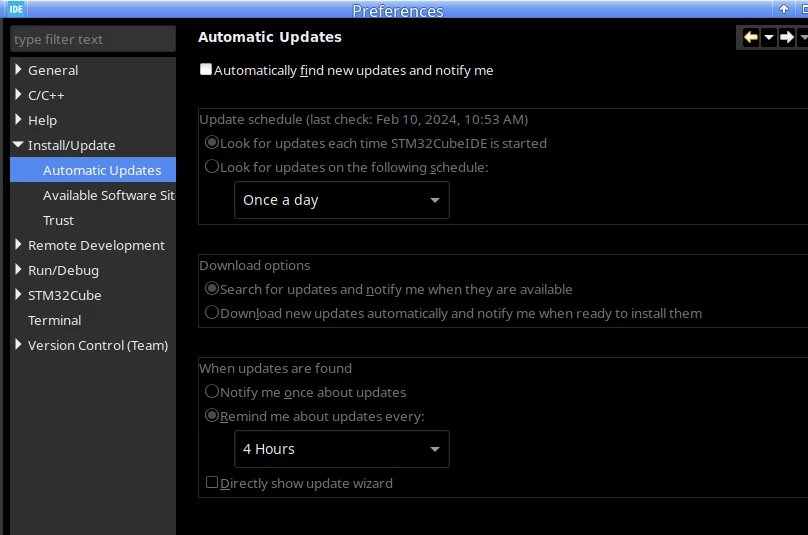Open the Once a day schedule dropdown
808x535 pixels.
coord(342,200)
